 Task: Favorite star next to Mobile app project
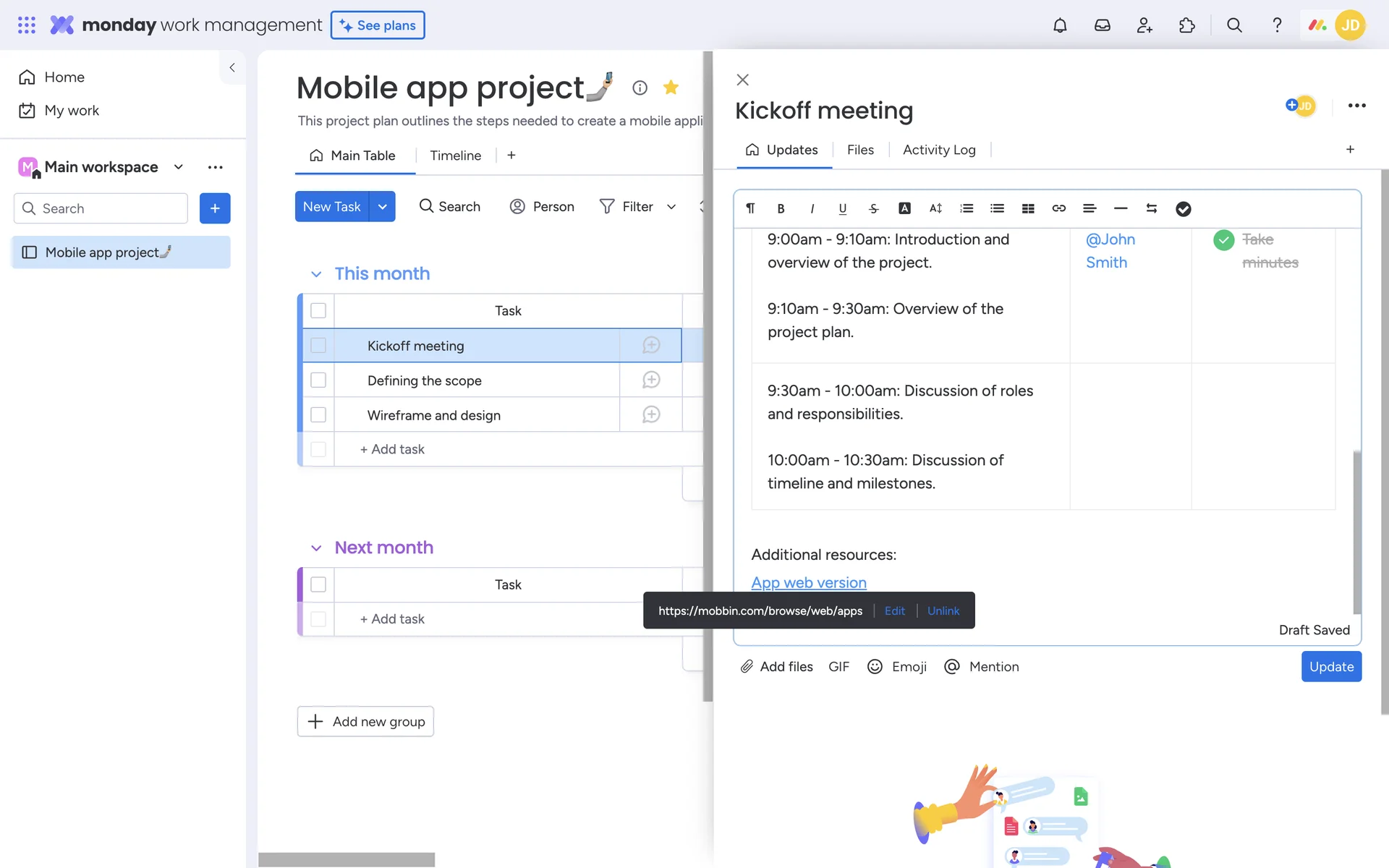pos(671,88)
